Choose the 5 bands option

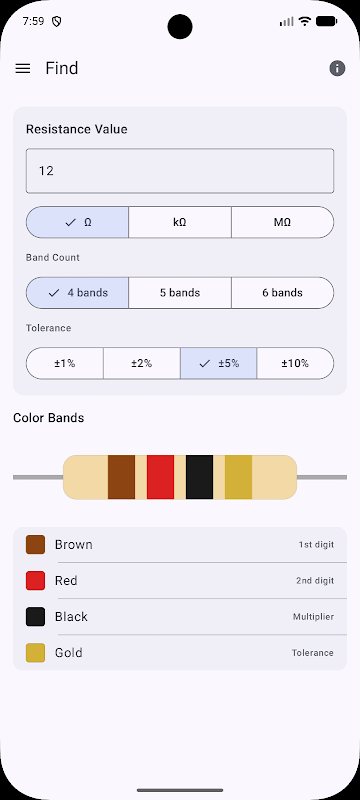180,293
